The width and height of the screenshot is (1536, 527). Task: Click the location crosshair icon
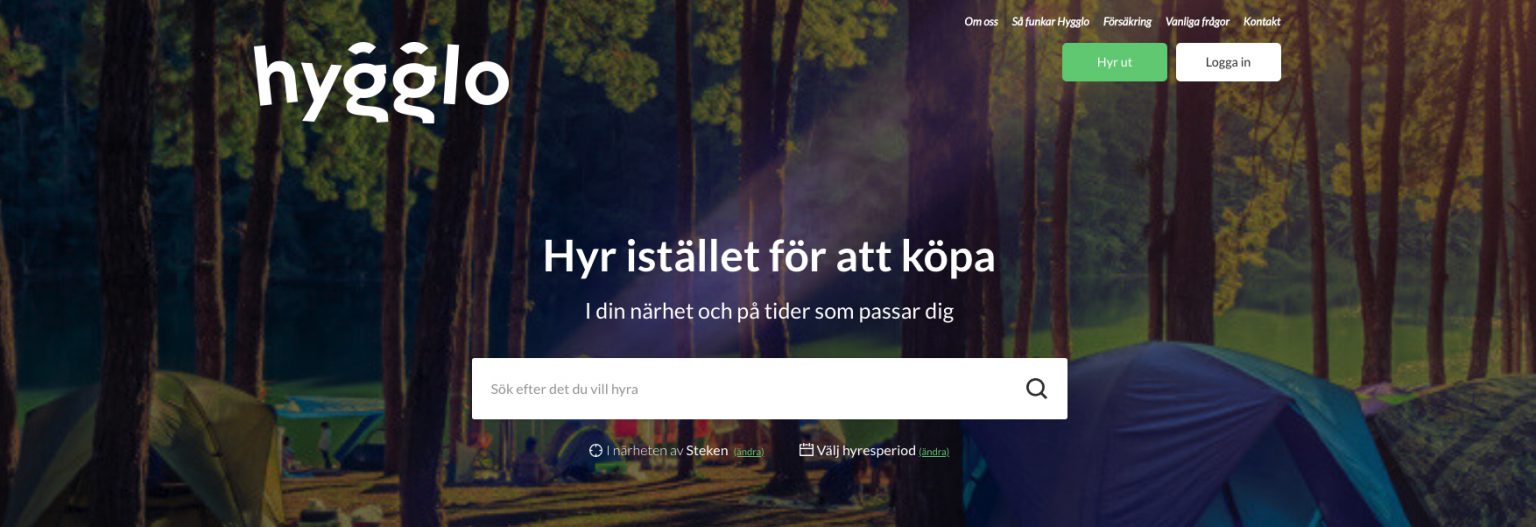pyautogui.click(x=596, y=451)
